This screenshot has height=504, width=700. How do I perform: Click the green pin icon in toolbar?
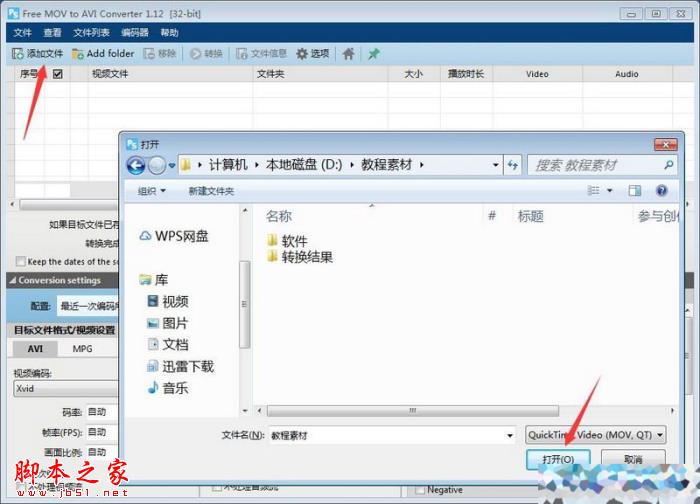click(x=374, y=54)
